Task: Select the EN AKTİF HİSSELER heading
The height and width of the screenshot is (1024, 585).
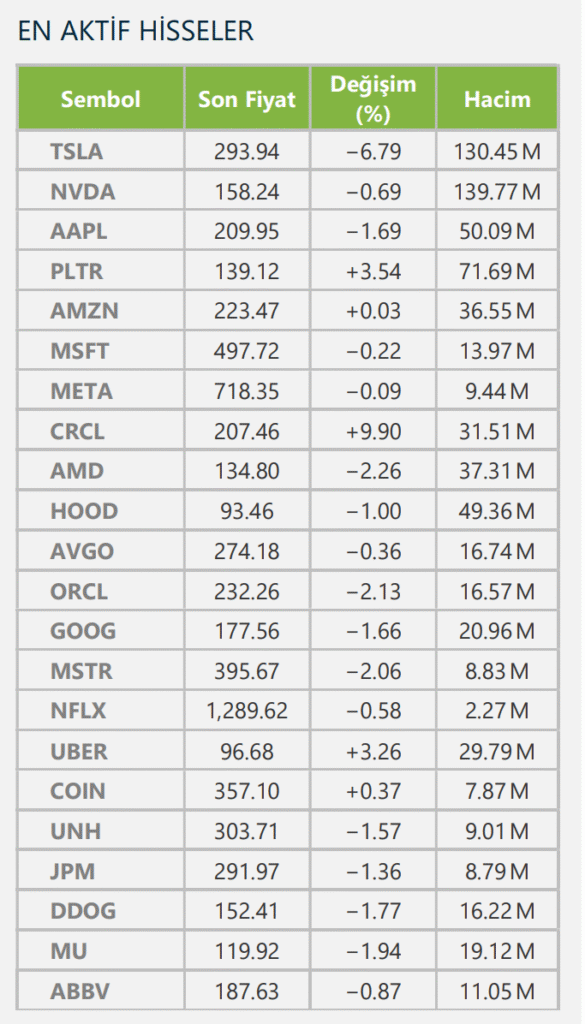Action: (136, 31)
